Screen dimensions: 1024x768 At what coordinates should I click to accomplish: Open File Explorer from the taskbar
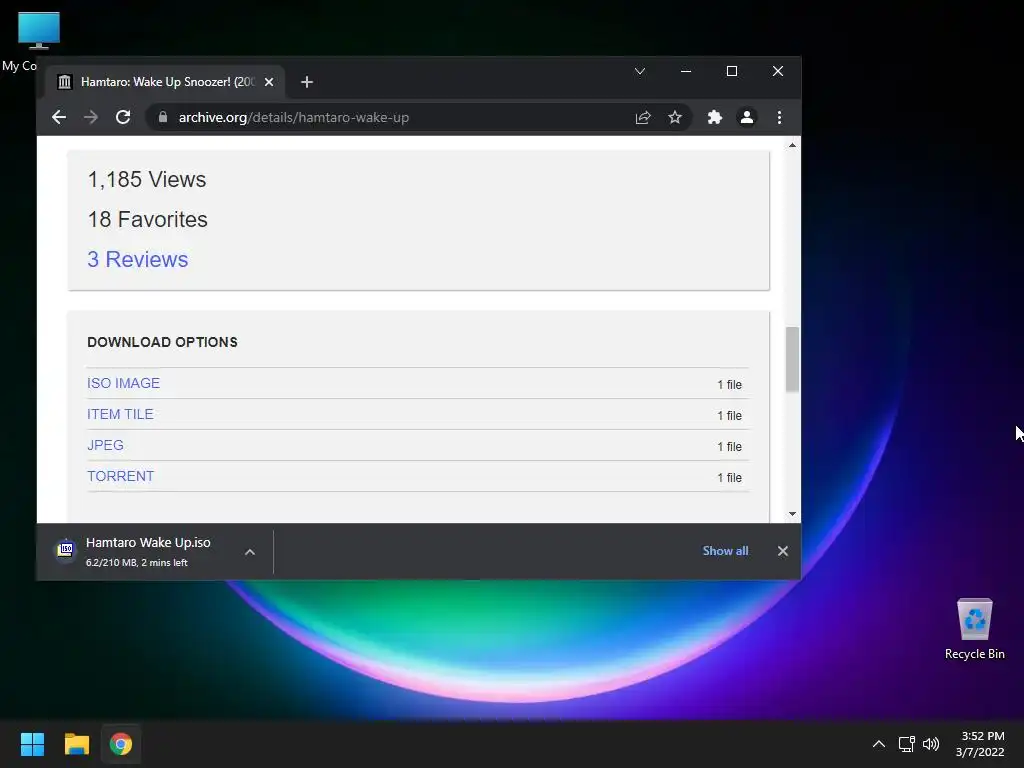[76, 744]
